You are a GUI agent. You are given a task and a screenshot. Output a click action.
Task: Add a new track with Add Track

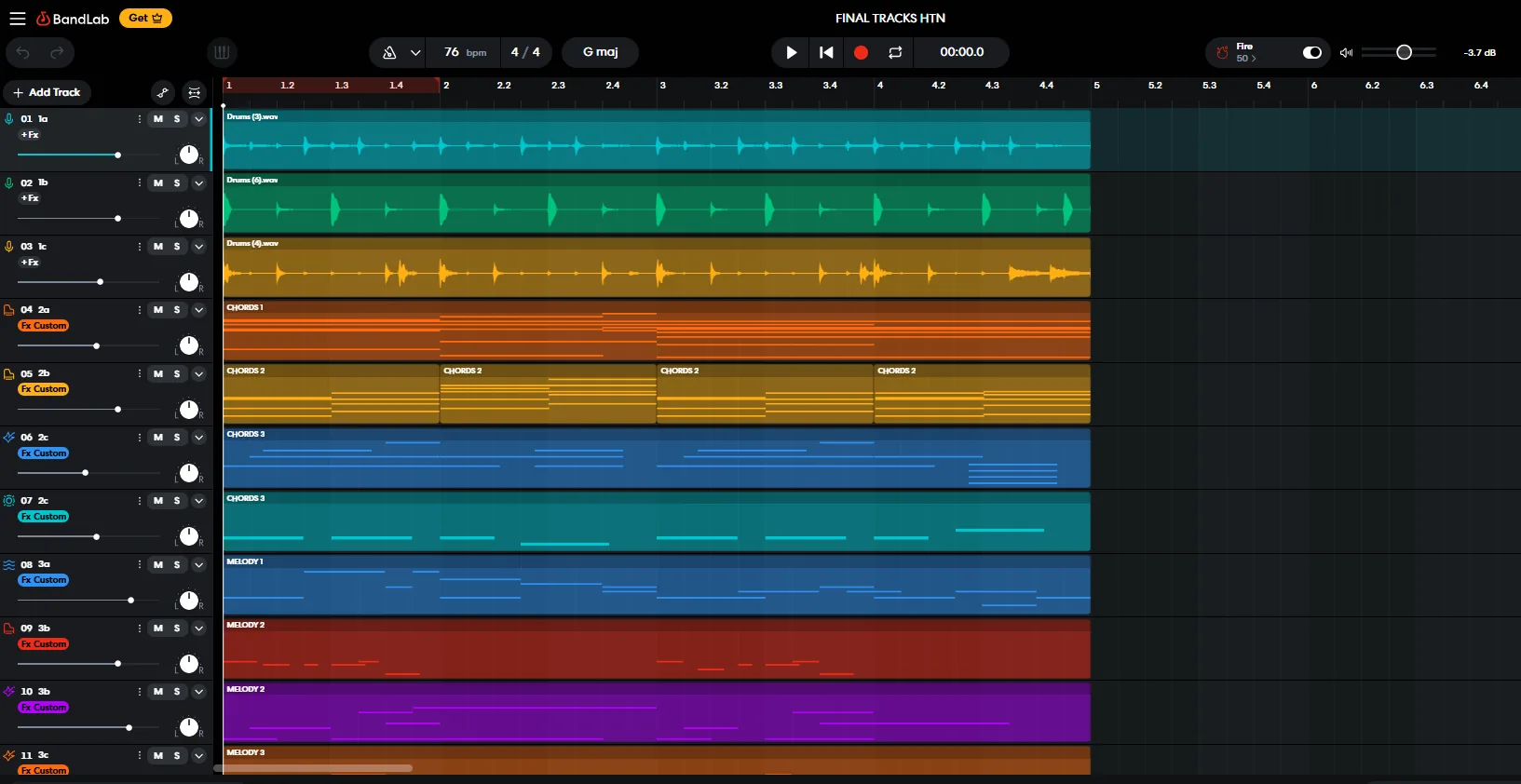47,92
